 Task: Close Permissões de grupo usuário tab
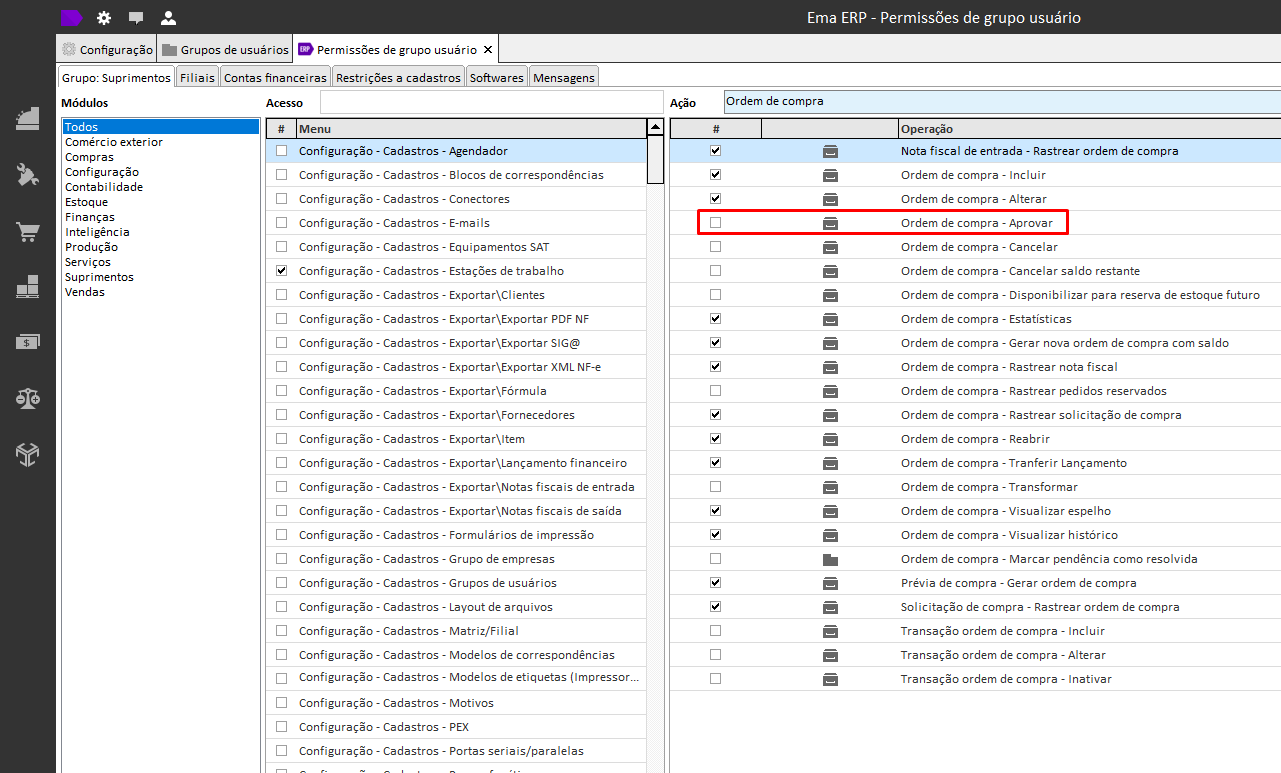tap(488, 49)
